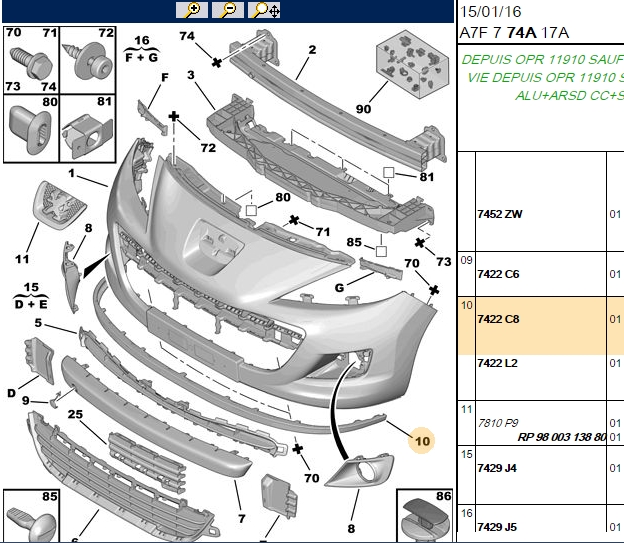Screen dimensions: 624x543
Task: Click the screw thumbnail labeled 70 71
Action: click(x=31, y=60)
